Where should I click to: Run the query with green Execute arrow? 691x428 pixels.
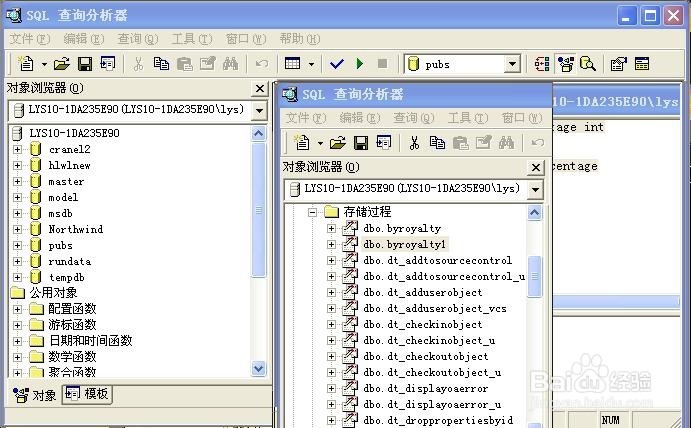[360, 64]
